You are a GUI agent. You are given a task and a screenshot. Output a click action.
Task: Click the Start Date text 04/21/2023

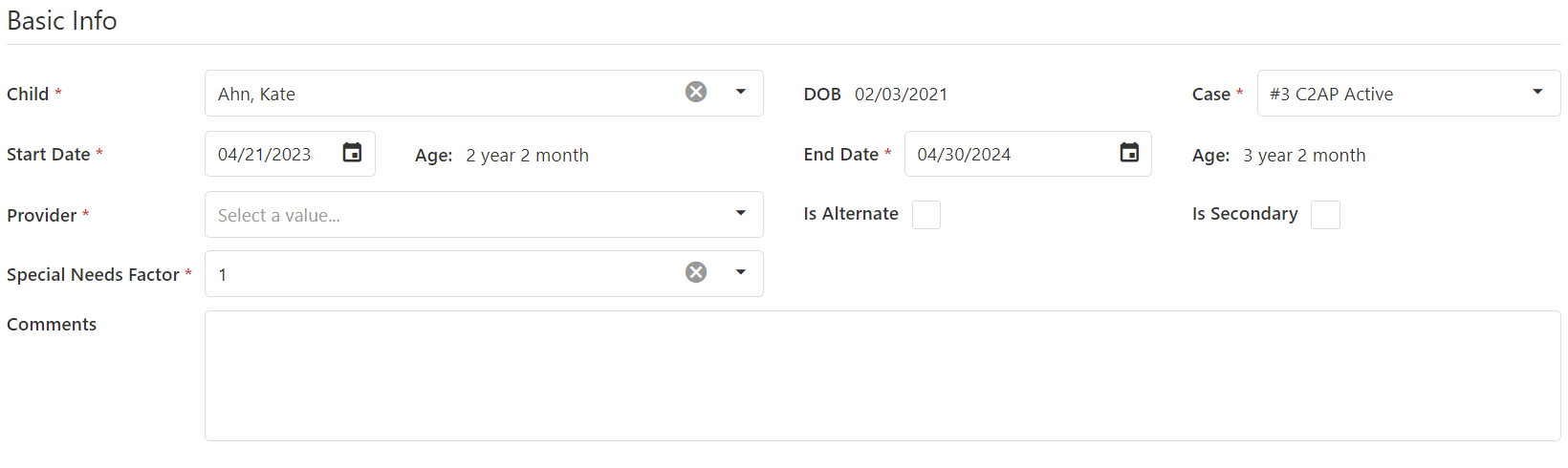265,155
